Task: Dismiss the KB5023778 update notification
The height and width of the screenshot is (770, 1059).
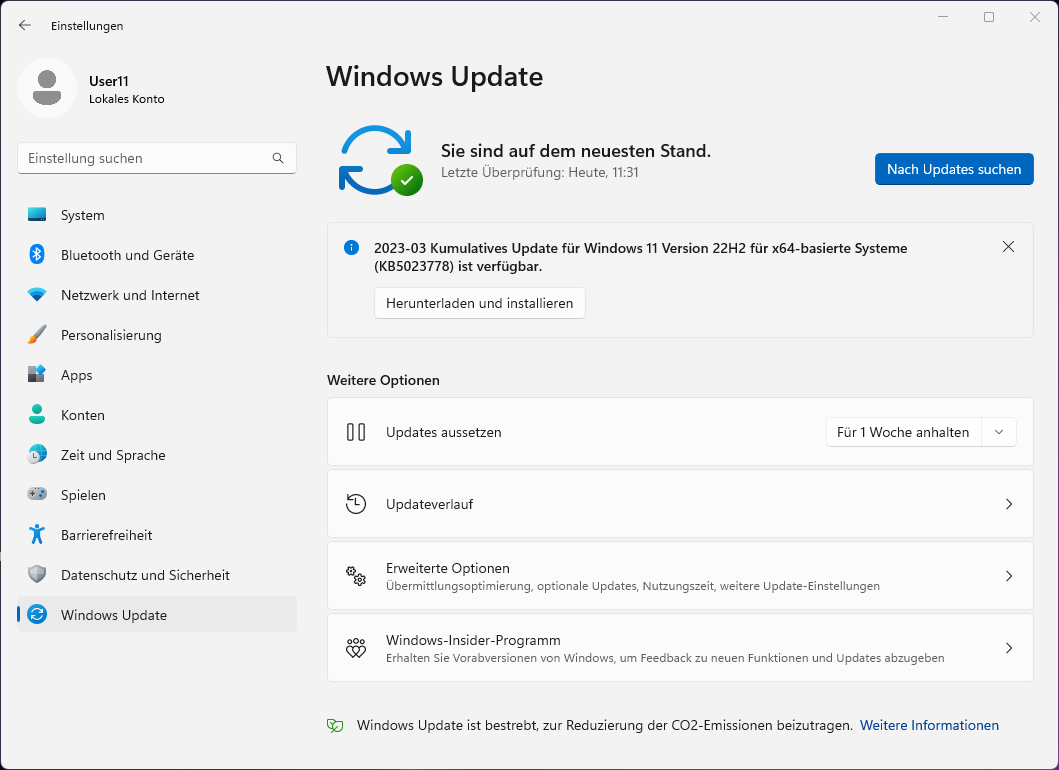Action: point(1008,247)
